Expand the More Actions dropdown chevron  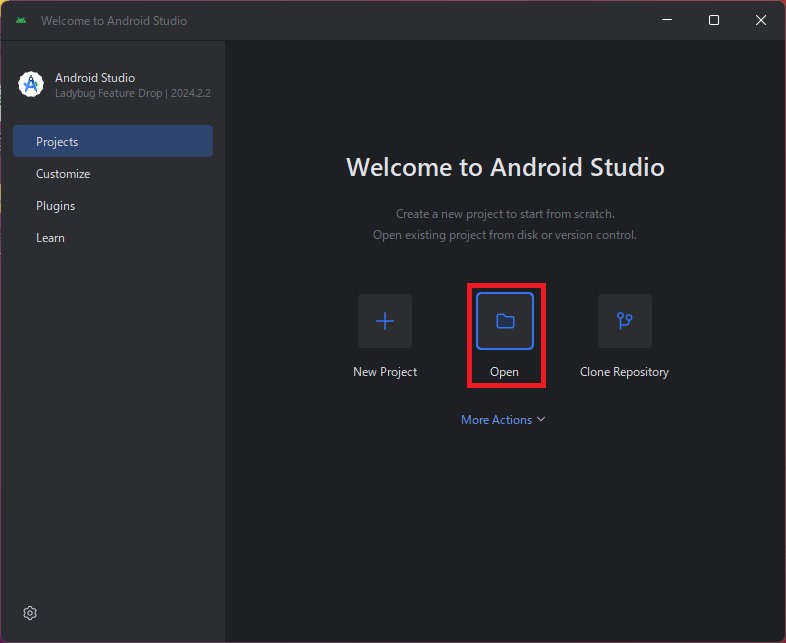542,420
